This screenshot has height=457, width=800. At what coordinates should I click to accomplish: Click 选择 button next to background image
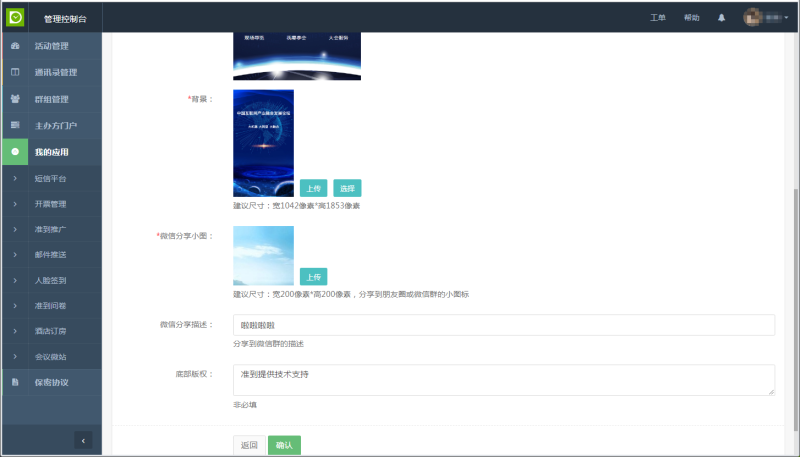pyautogui.click(x=347, y=188)
